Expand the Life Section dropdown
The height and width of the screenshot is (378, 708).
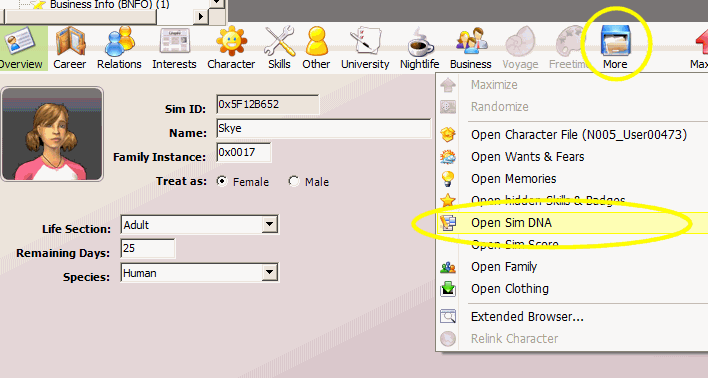coord(270,224)
